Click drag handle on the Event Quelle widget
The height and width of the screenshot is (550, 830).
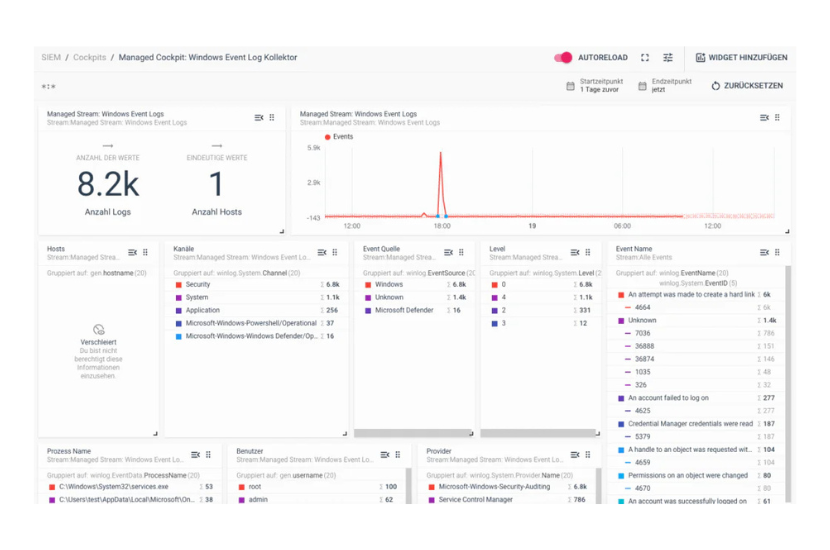click(461, 253)
